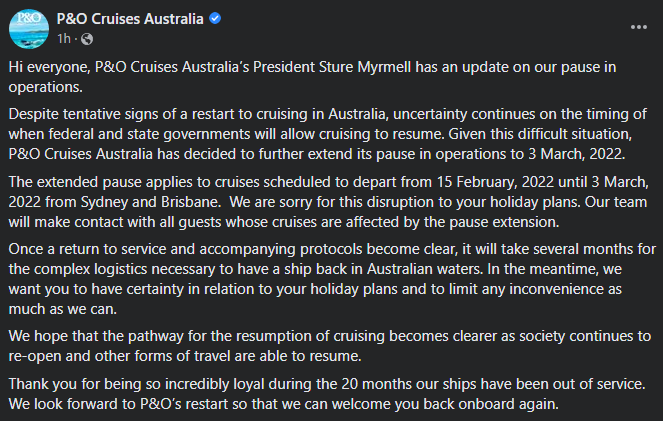The height and width of the screenshot is (421, 663).
Task: Click the globe public privacy icon
Action: [87, 39]
